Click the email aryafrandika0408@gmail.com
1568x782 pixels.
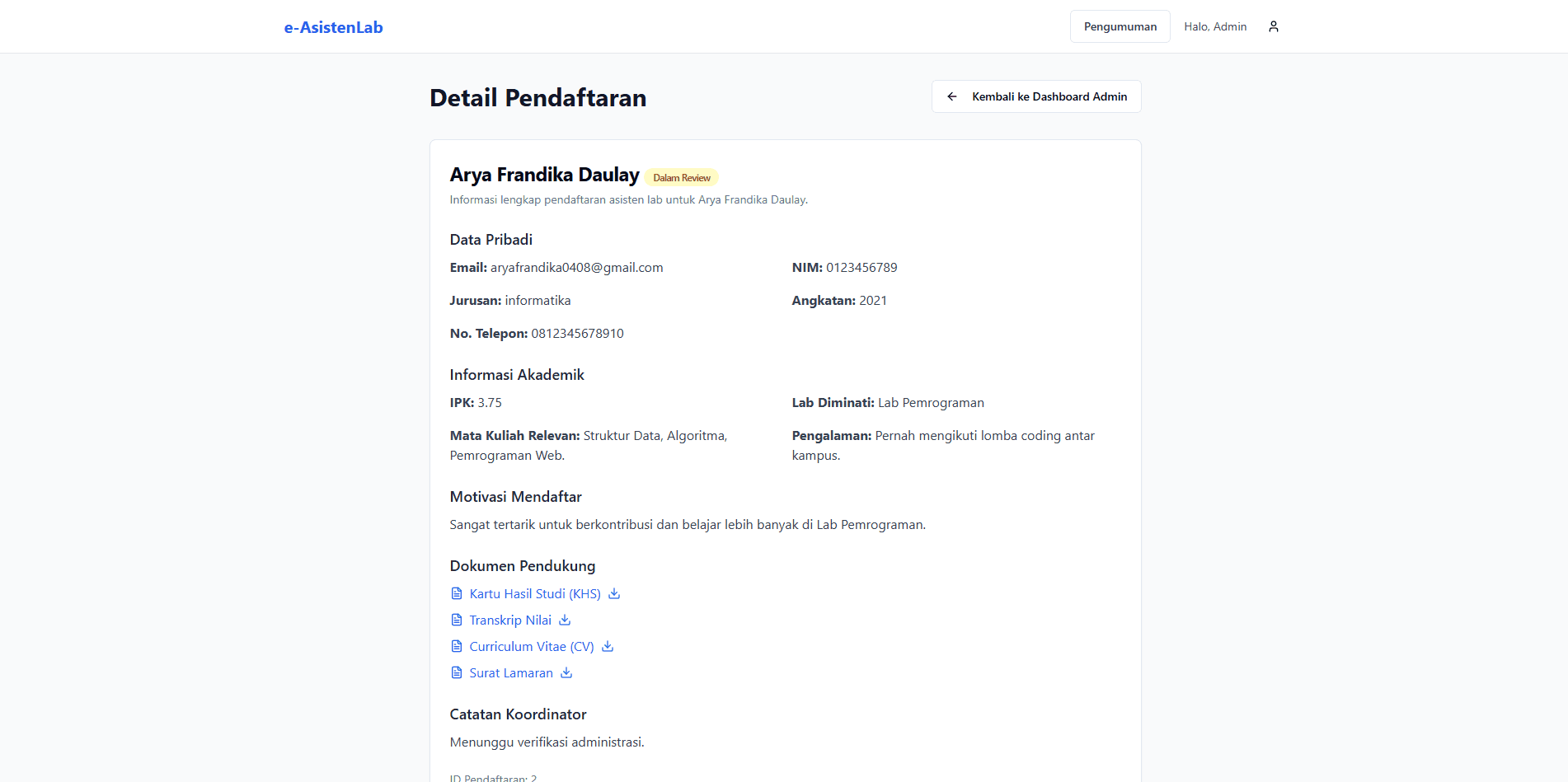click(x=576, y=267)
